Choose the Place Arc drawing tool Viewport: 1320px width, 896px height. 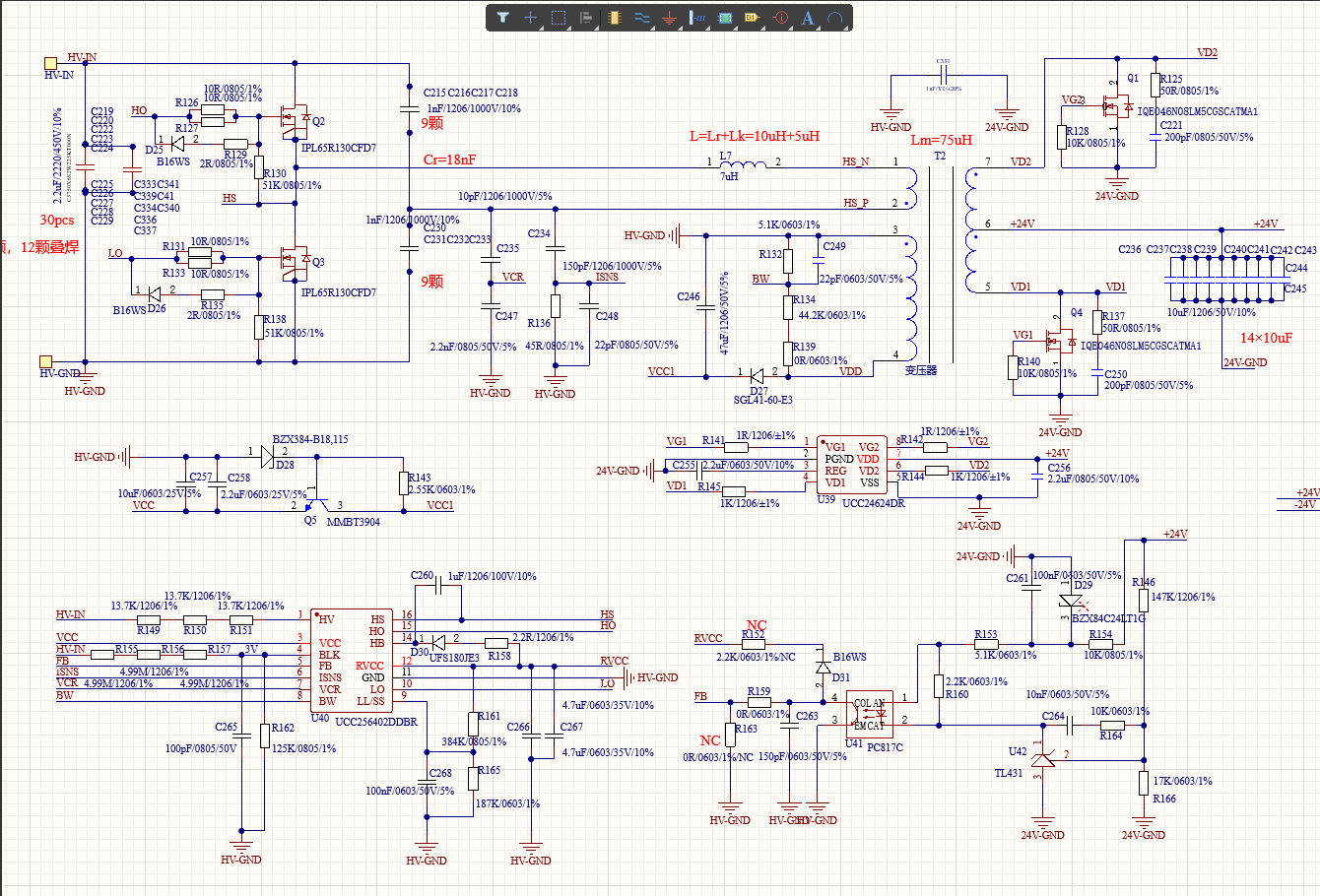pyautogui.click(x=835, y=18)
